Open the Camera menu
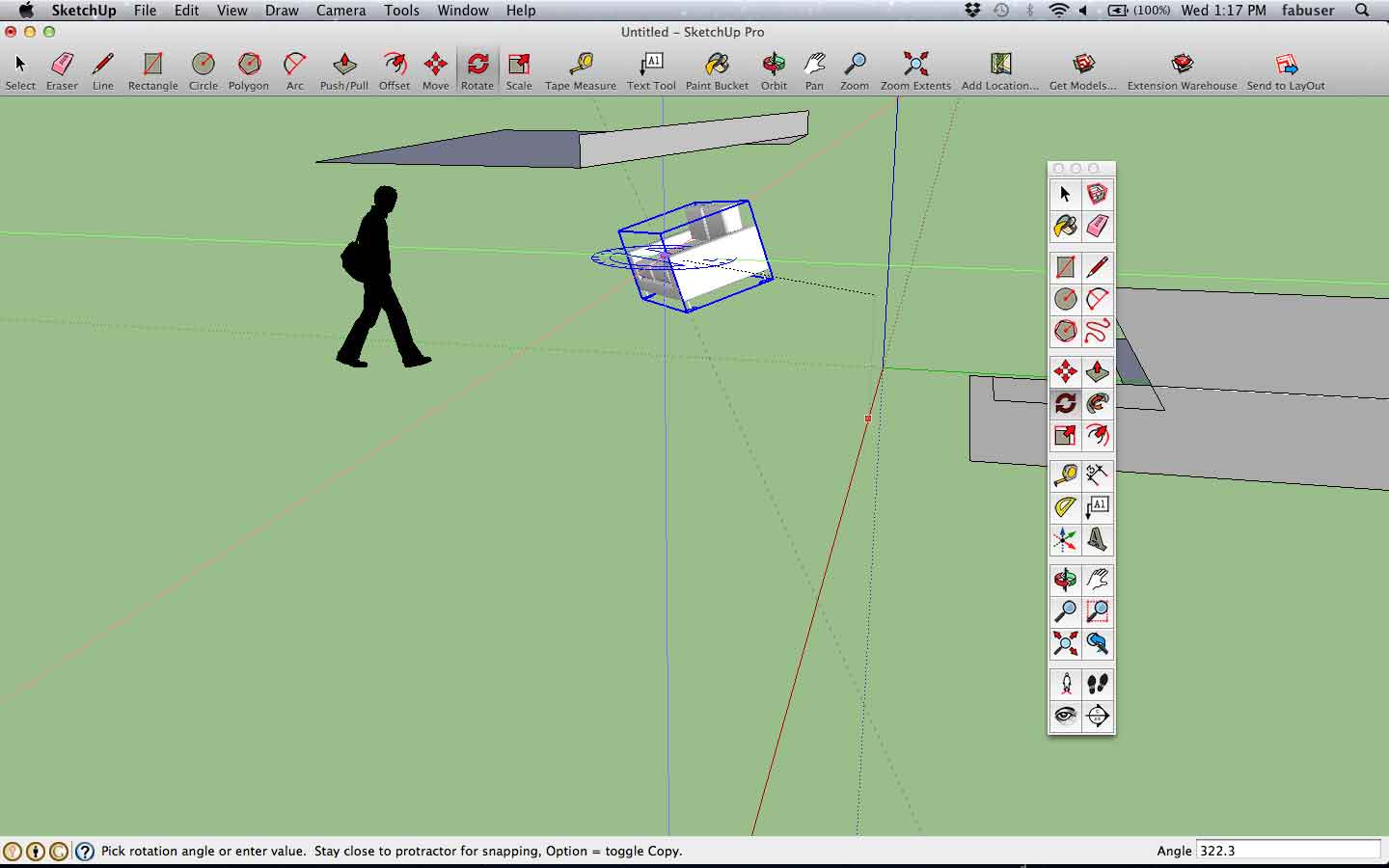 tap(340, 11)
